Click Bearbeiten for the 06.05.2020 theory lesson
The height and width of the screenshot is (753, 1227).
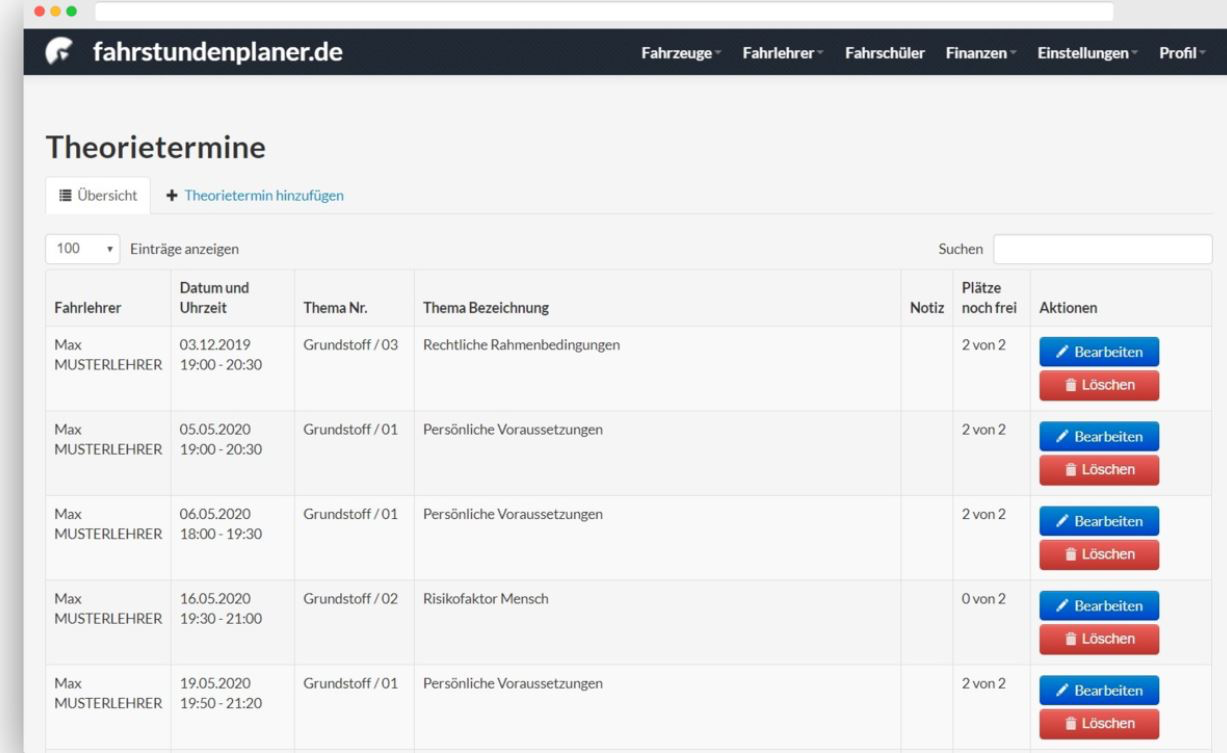[1098, 520]
